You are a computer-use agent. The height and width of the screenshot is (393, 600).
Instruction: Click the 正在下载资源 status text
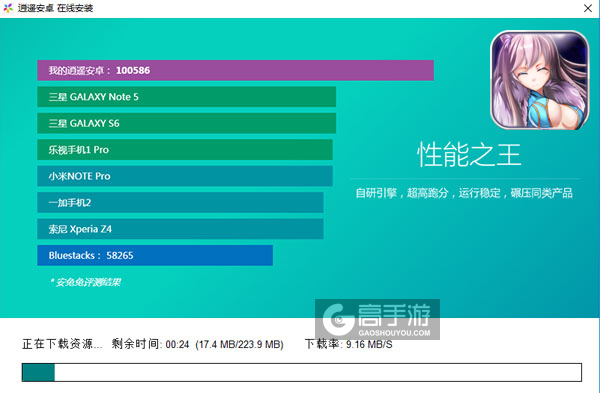point(62,344)
